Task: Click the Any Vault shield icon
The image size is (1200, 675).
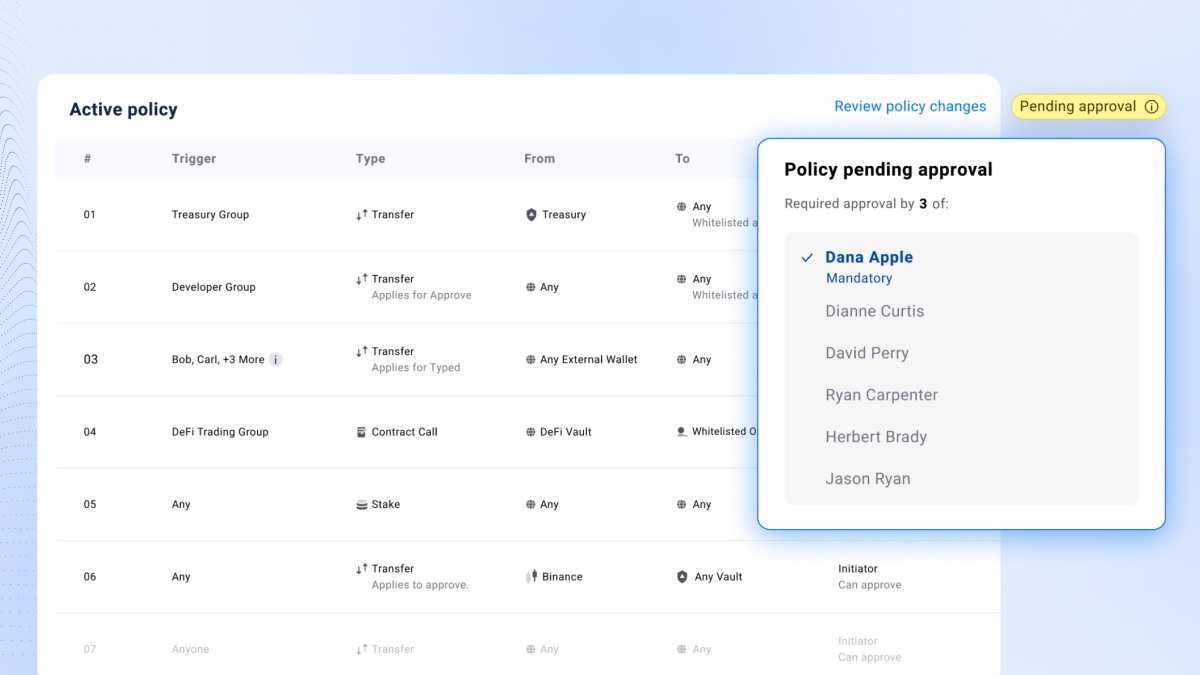Action: click(682, 576)
